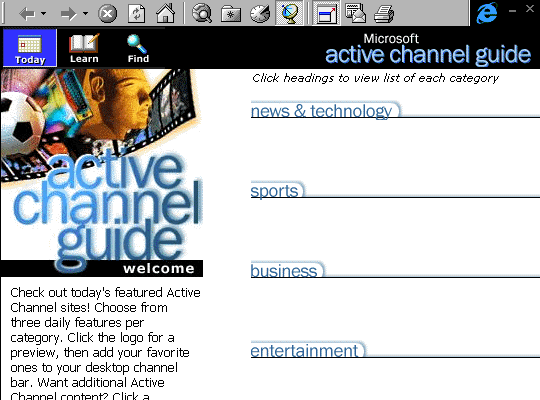540x400 pixels.
Task: Switch to the Find tab
Action: [x=138, y=49]
